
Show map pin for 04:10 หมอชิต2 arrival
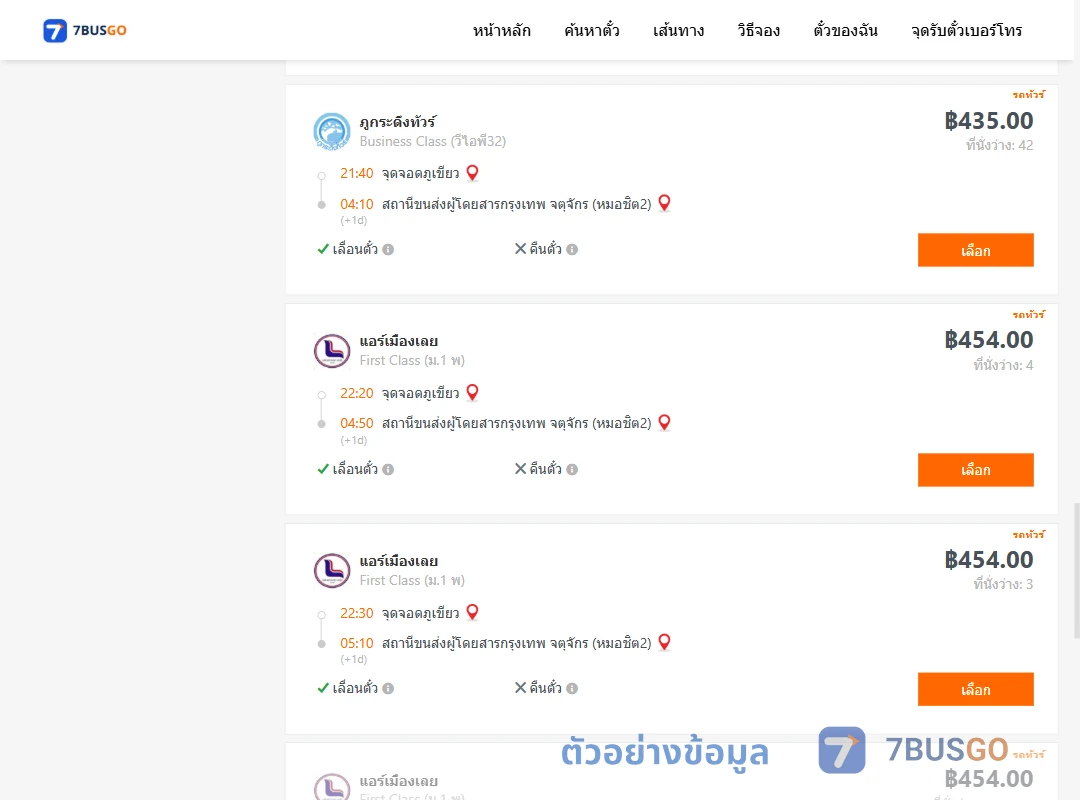664,203
